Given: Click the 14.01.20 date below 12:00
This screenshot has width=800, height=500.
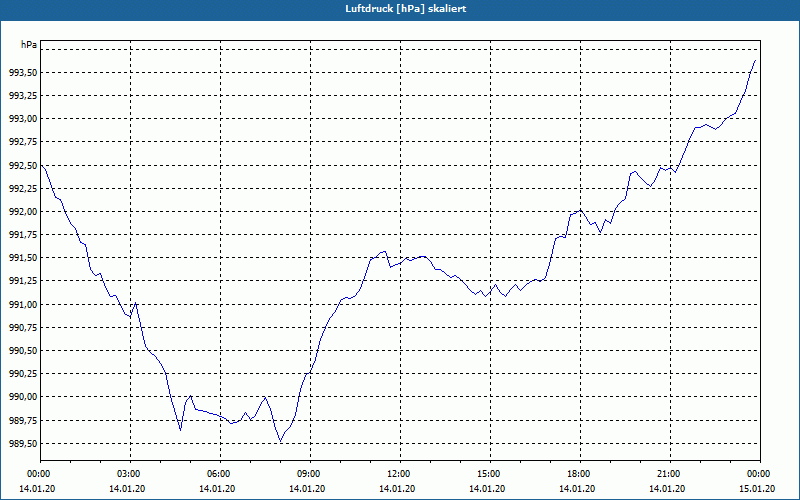Looking at the screenshot, I should [x=397, y=489].
